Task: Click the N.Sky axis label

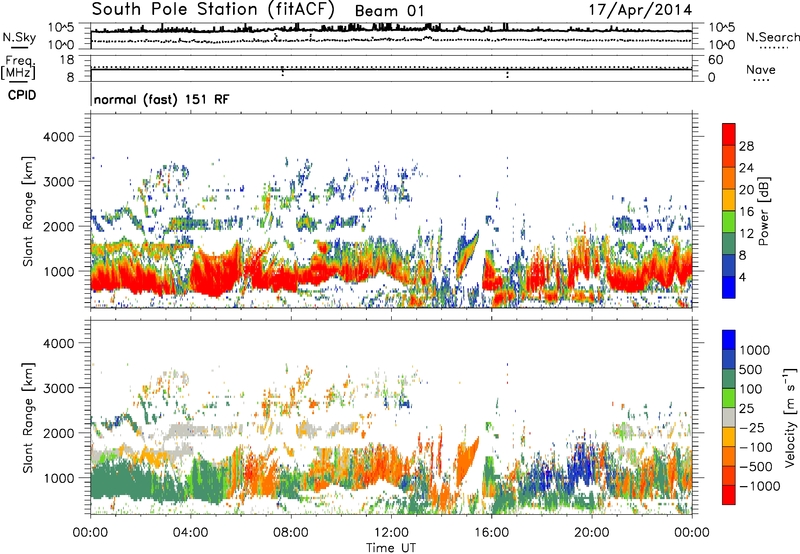Action: (19, 37)
